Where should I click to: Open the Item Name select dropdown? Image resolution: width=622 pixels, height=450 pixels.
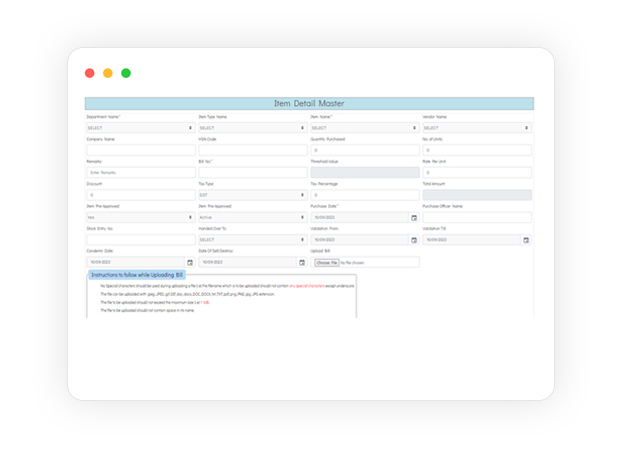(x=365, y=128)
